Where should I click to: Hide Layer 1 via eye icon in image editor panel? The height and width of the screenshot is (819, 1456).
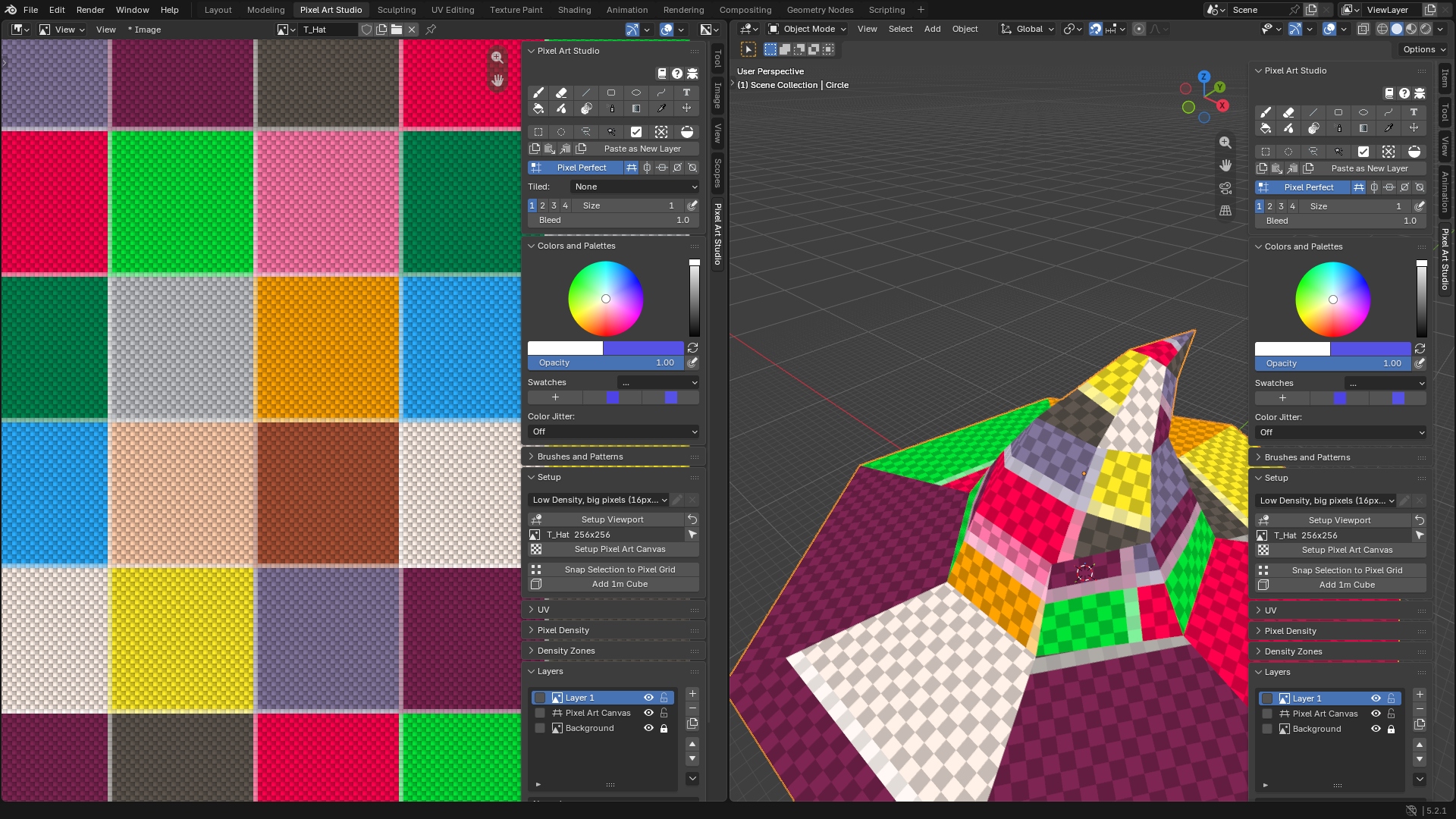[x=648, y=698]
